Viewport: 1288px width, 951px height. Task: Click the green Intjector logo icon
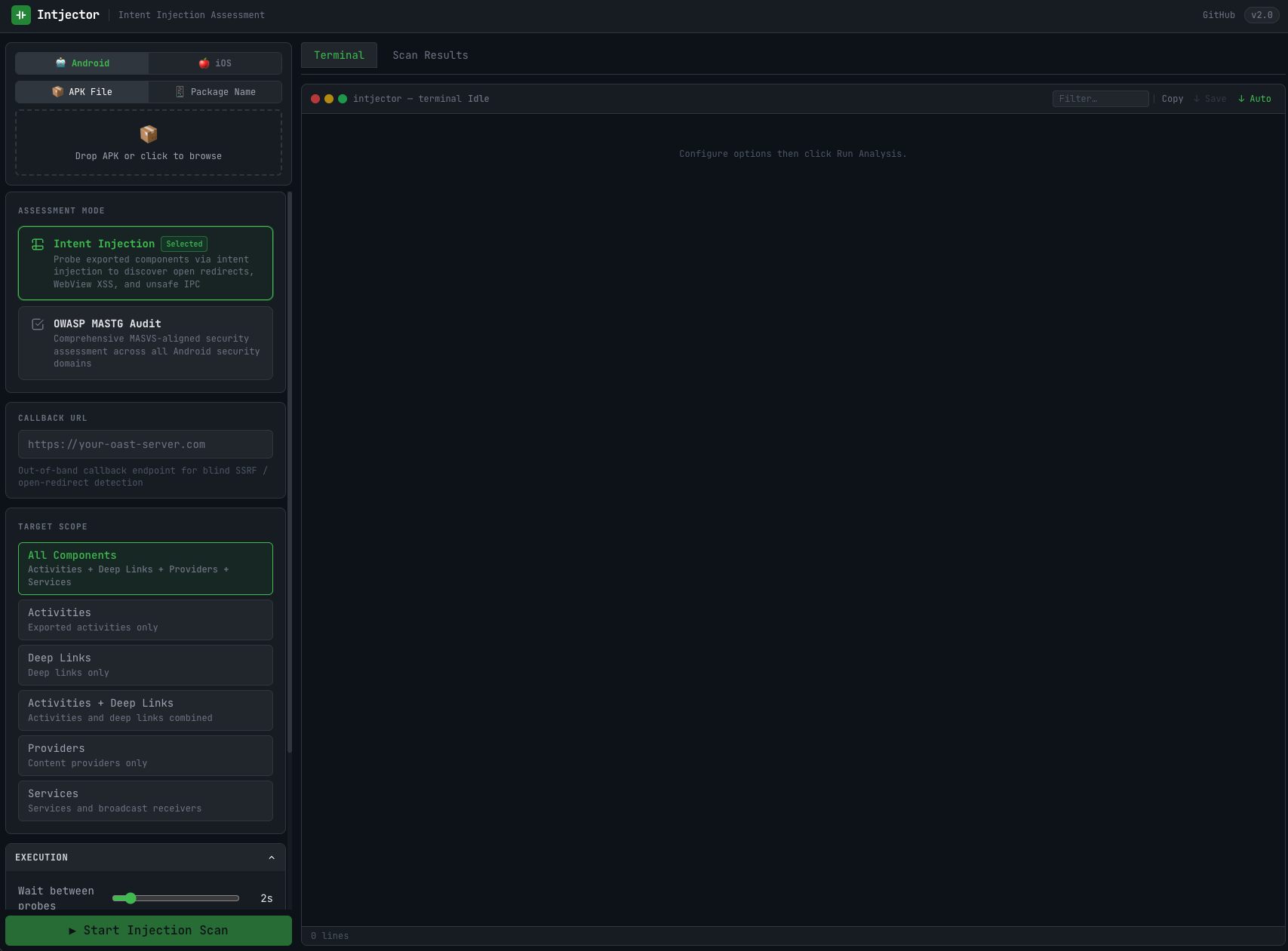click(20, 14)
